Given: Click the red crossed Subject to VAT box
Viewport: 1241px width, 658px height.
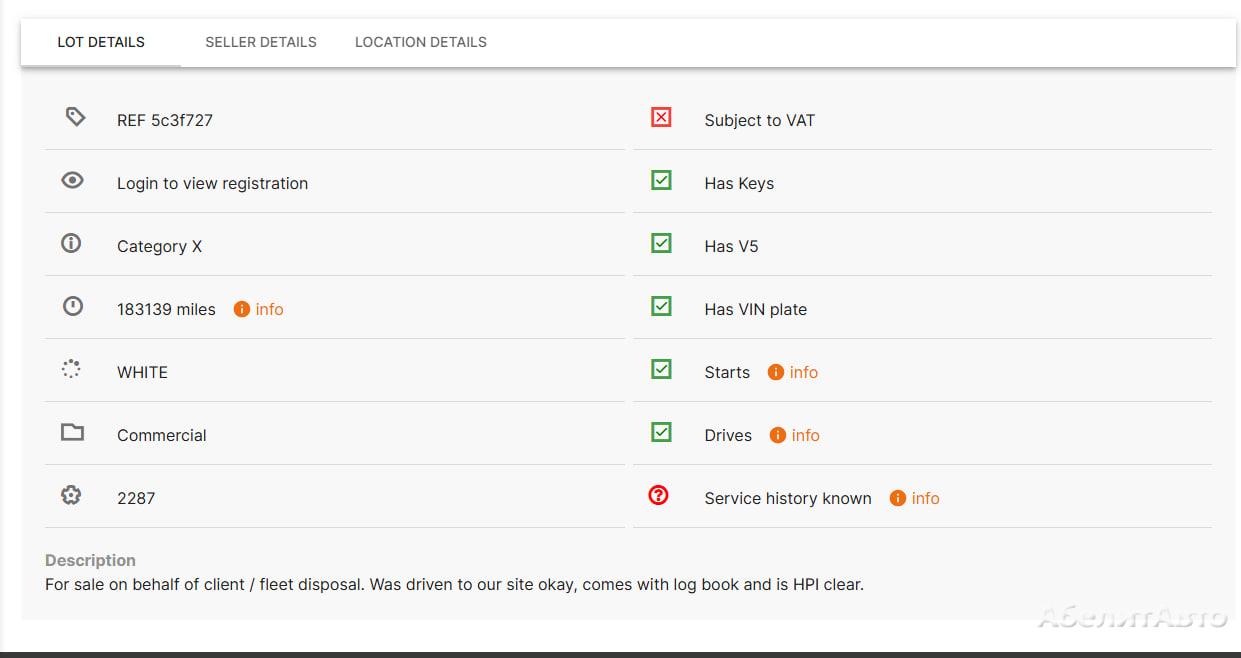Looking at the screenshot, I should click(661, 118).
